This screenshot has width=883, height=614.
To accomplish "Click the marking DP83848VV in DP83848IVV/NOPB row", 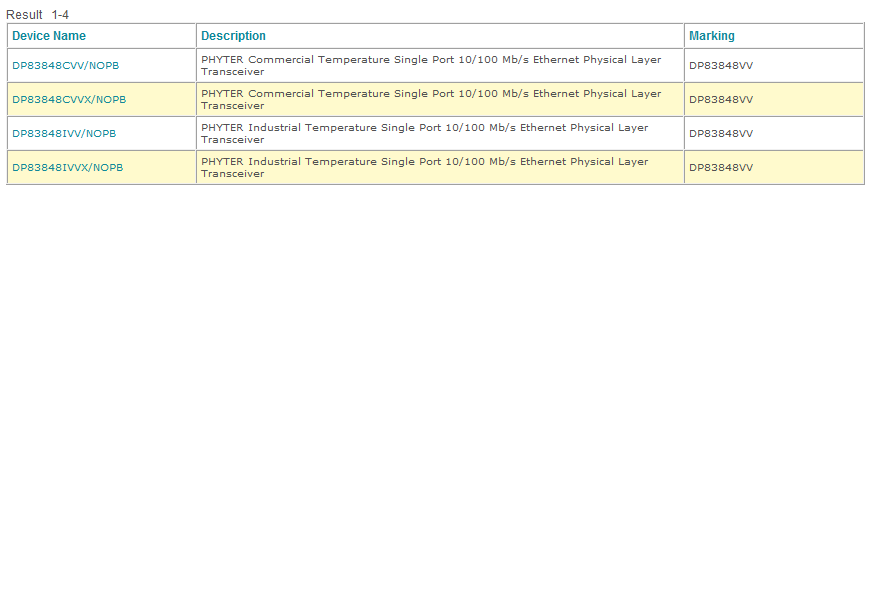I will (721, 134).
